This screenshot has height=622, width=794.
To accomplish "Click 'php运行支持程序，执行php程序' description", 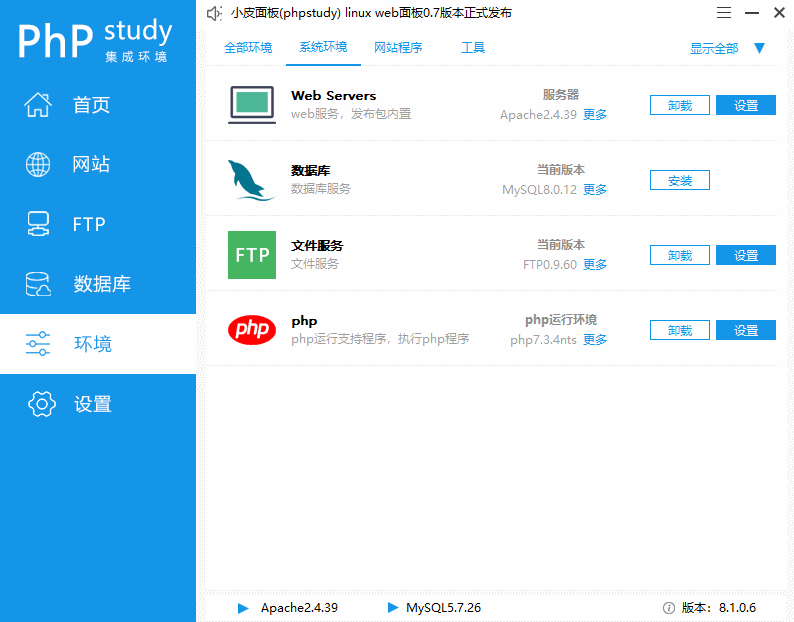I will tap(380, 339).
